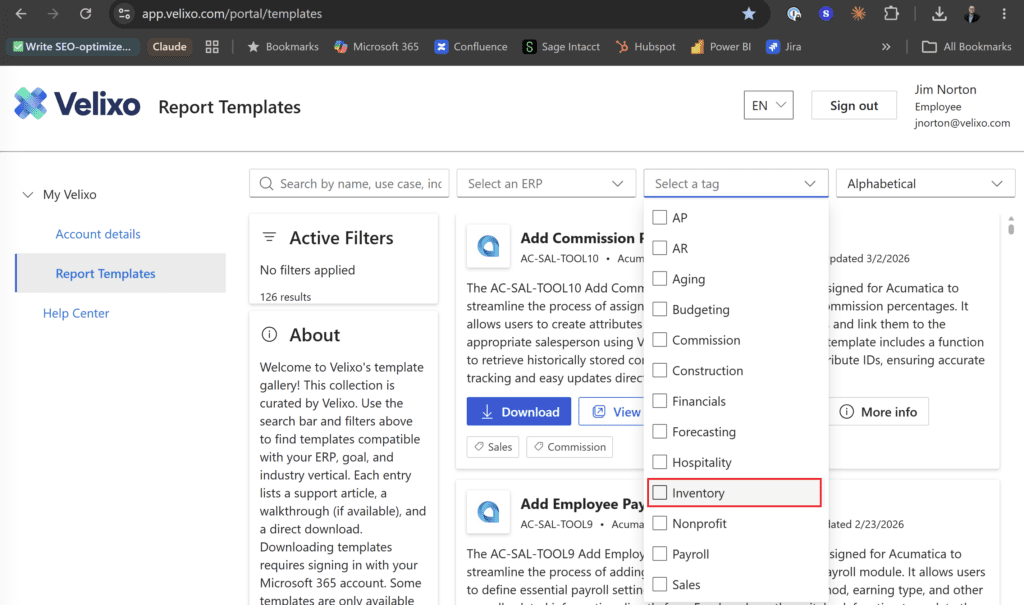
Task: Open the Select an ERP dropdown
Action: tap(546, 184)
